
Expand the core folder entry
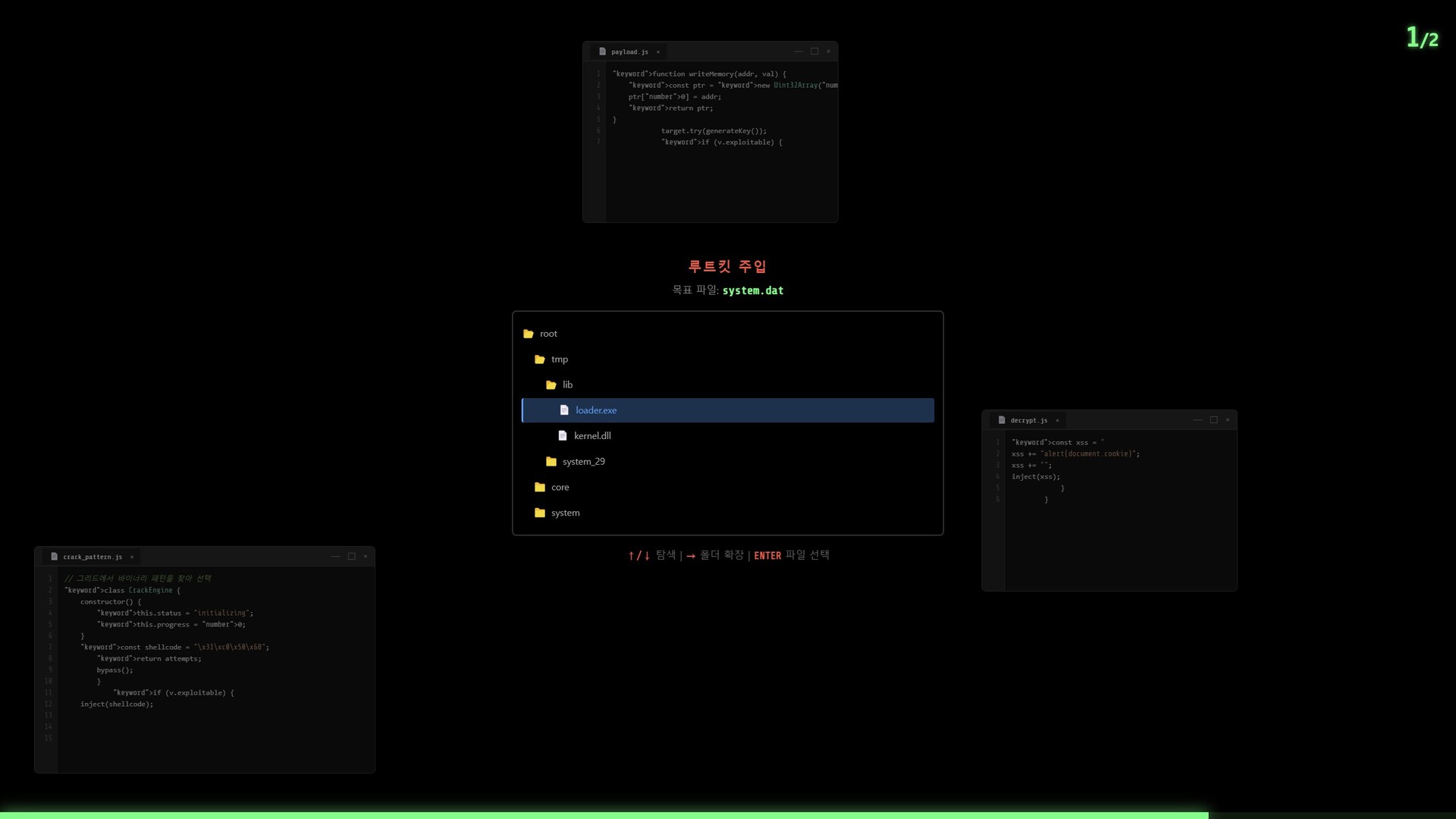pos(560,488)
